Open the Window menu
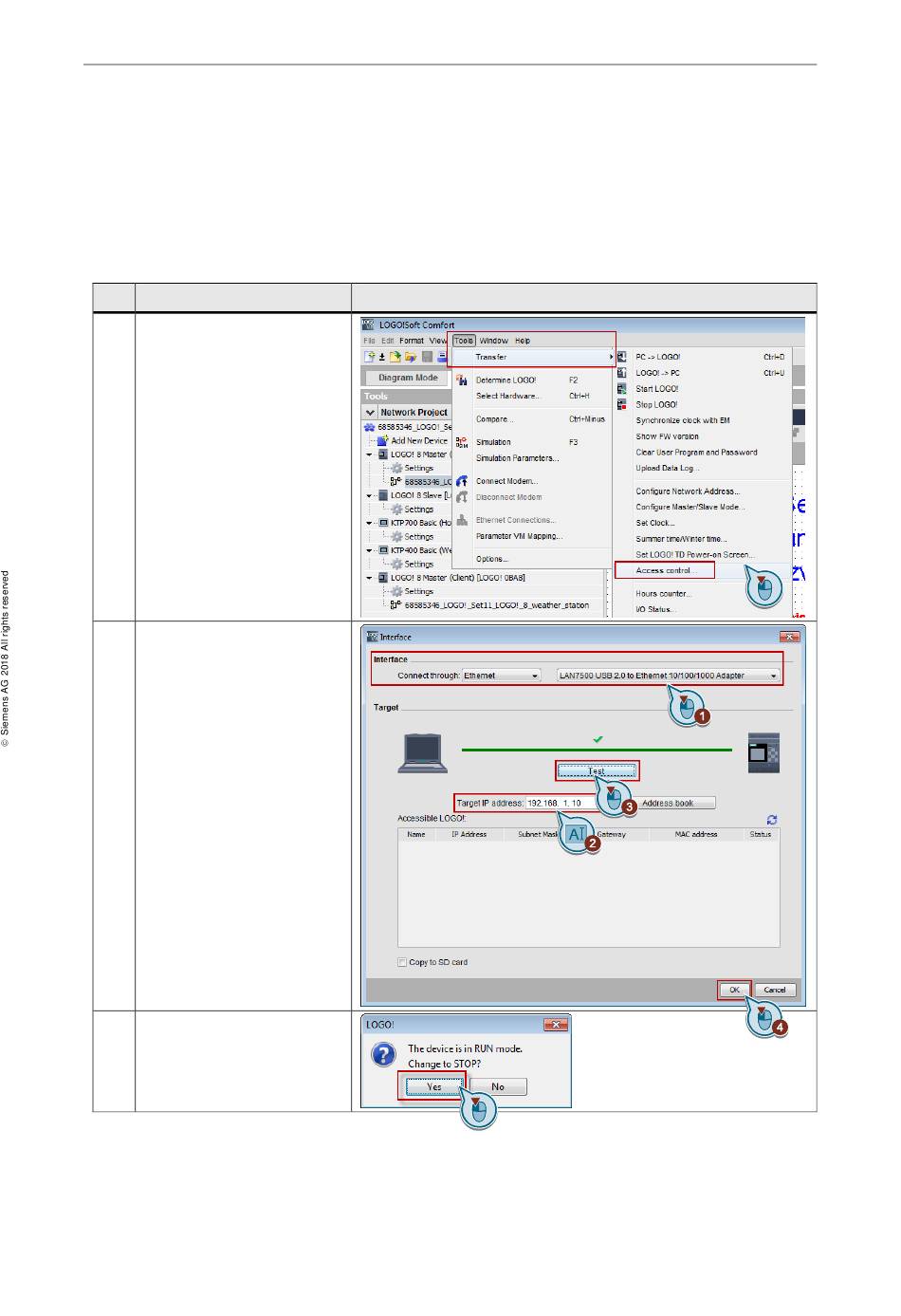 pos(493,341)
